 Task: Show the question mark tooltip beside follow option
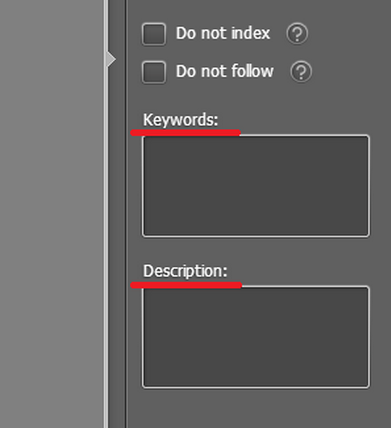click(x=301, y=72)
